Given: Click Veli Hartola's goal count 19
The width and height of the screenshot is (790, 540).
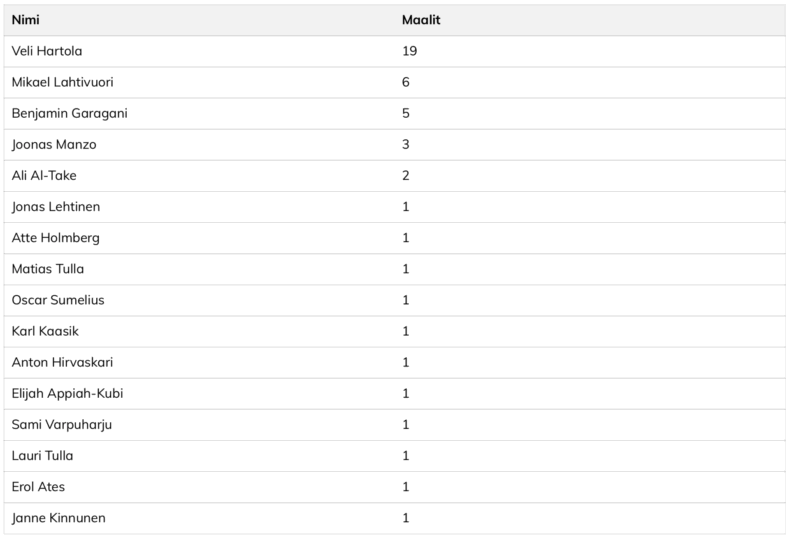Looking at the screenshot, I should (x=410, y=51).
